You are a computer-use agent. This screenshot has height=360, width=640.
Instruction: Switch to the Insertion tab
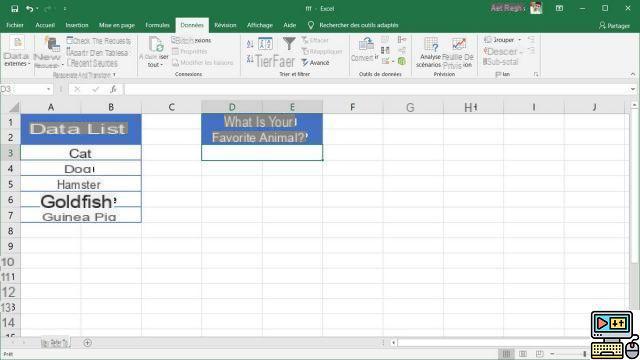(77, 25)
